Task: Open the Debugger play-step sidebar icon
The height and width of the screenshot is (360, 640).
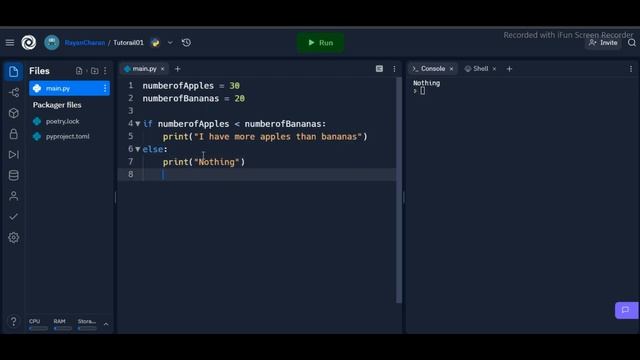Action: point(13,155)
